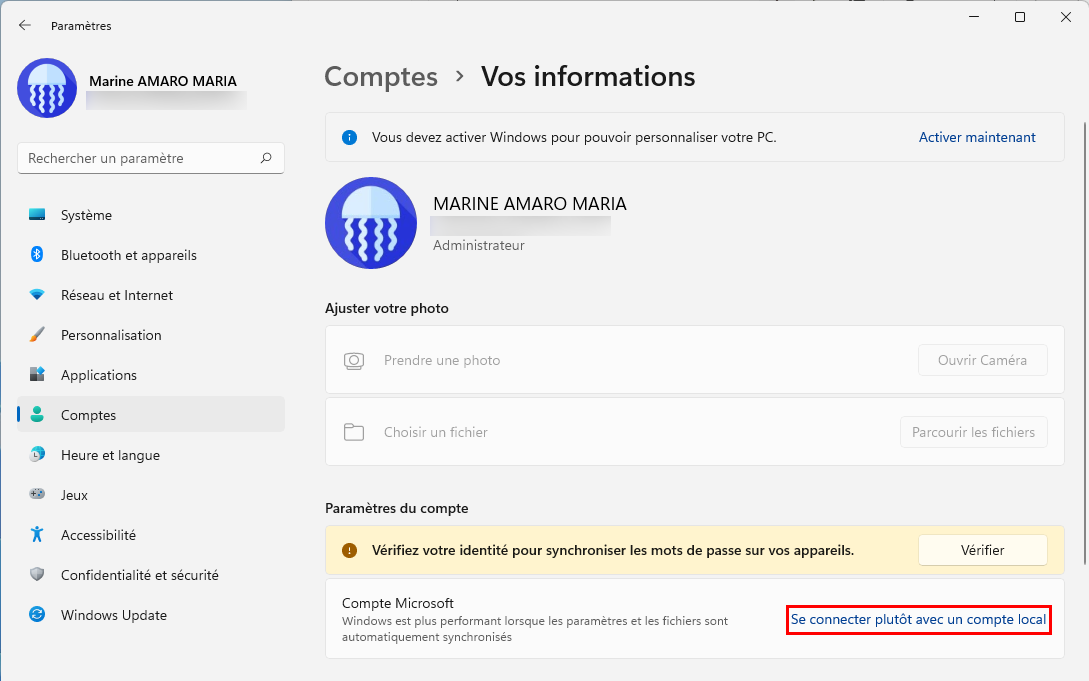Image resolution: width=1089 pixels, height=681 pixels.
Task: Click the Compte Microsoft heading text
Action: [398, 603]
